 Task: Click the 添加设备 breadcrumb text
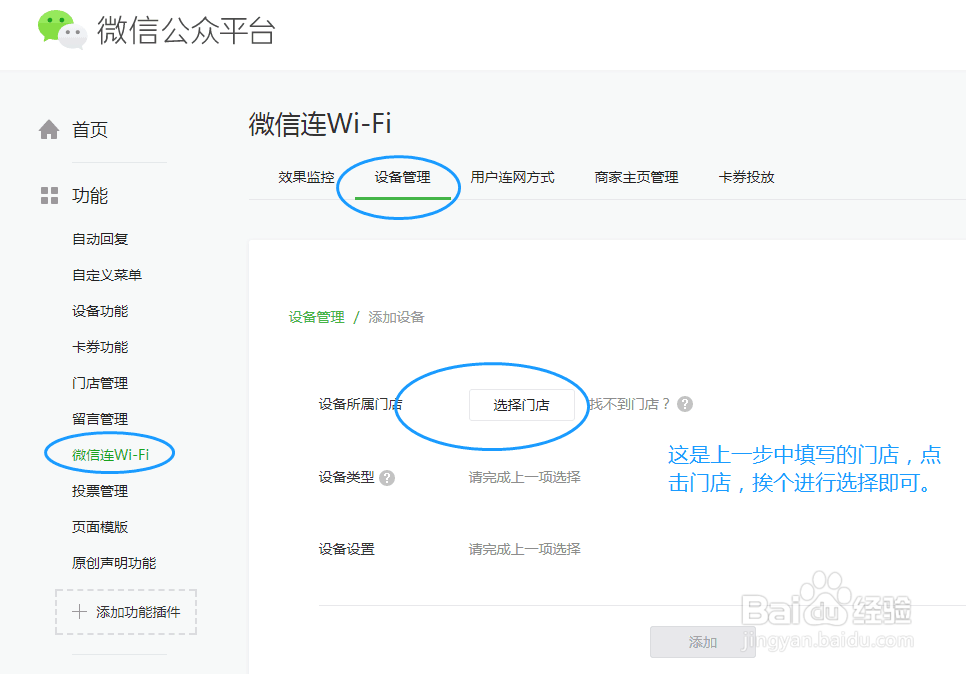pyautogui.click(x=396, y=317)
